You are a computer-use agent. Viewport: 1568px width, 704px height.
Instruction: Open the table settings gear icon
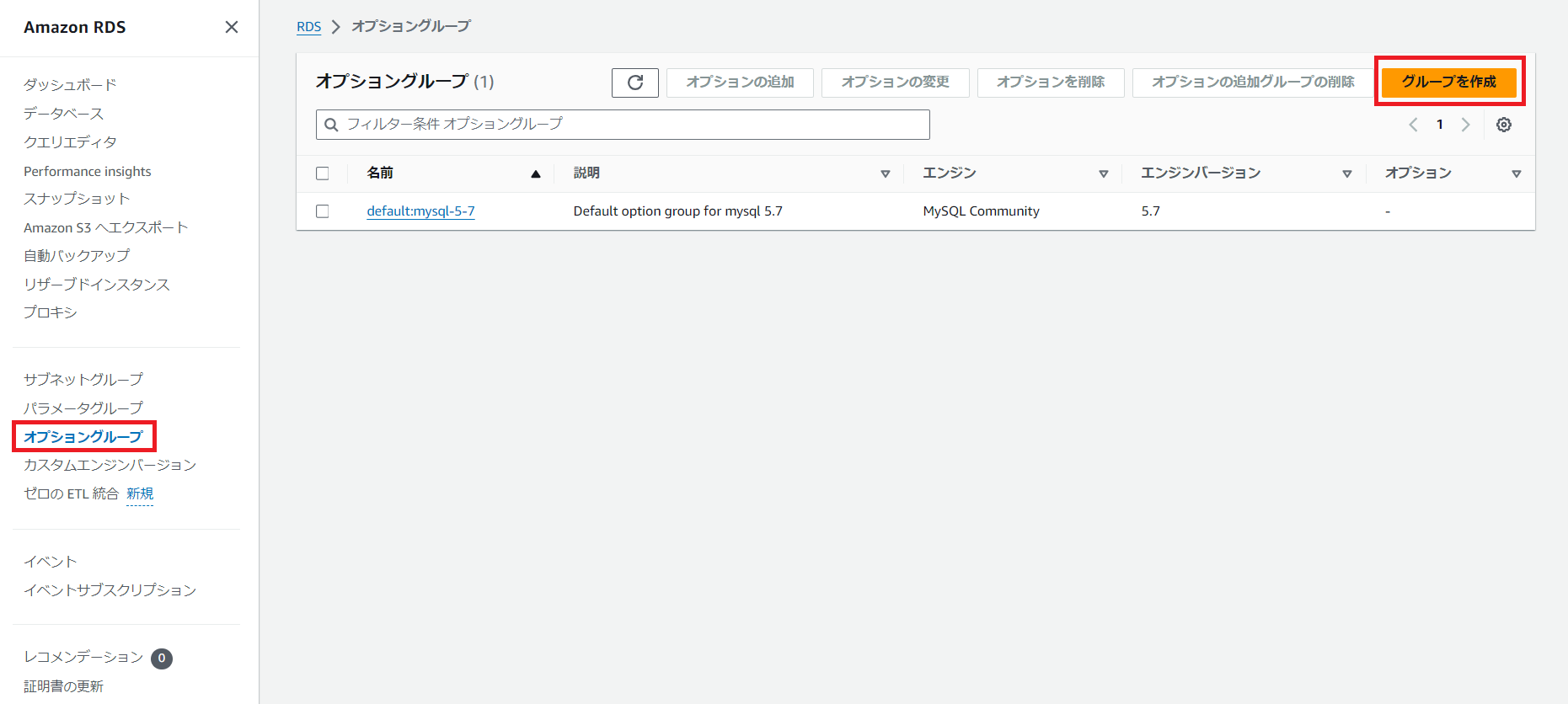[1503, 125]
